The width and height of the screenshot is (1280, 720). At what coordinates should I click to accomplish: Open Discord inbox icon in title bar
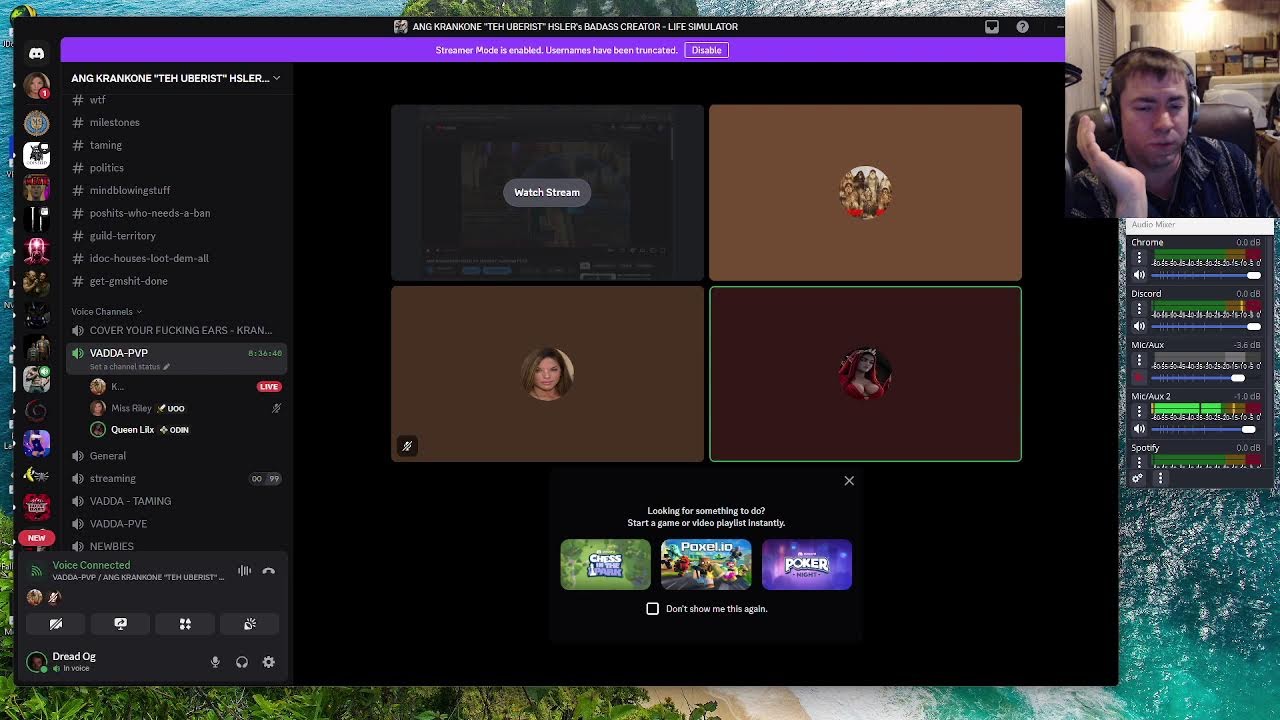[x=992, y=27]
